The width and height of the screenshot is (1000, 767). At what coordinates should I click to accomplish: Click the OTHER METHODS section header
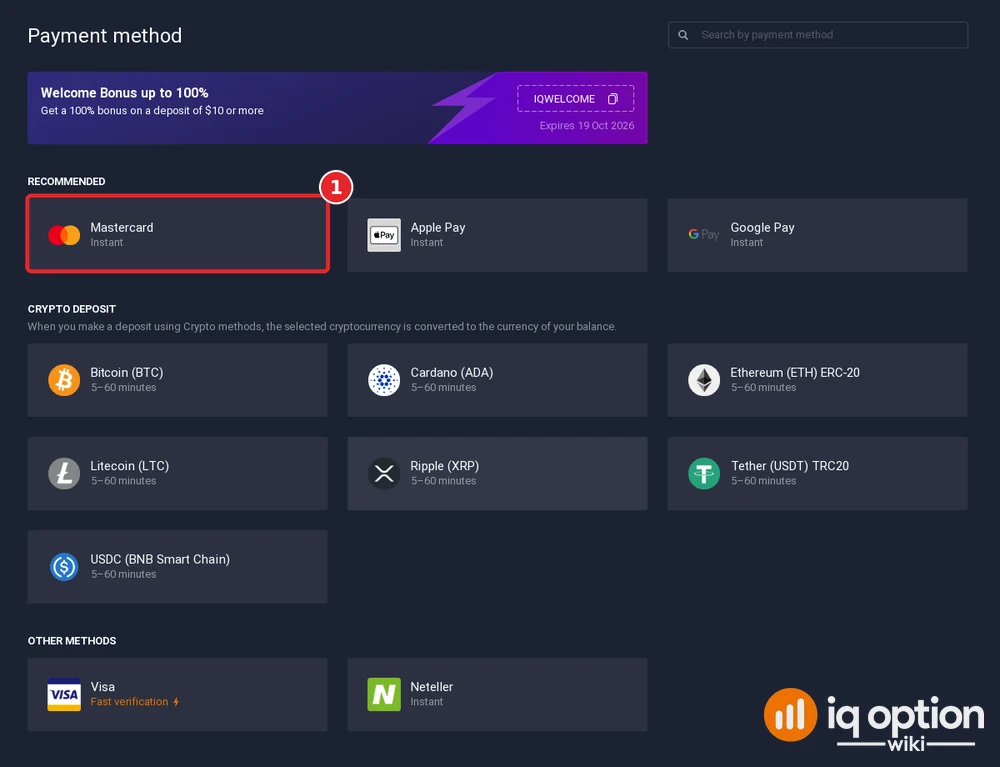point(71,641)
